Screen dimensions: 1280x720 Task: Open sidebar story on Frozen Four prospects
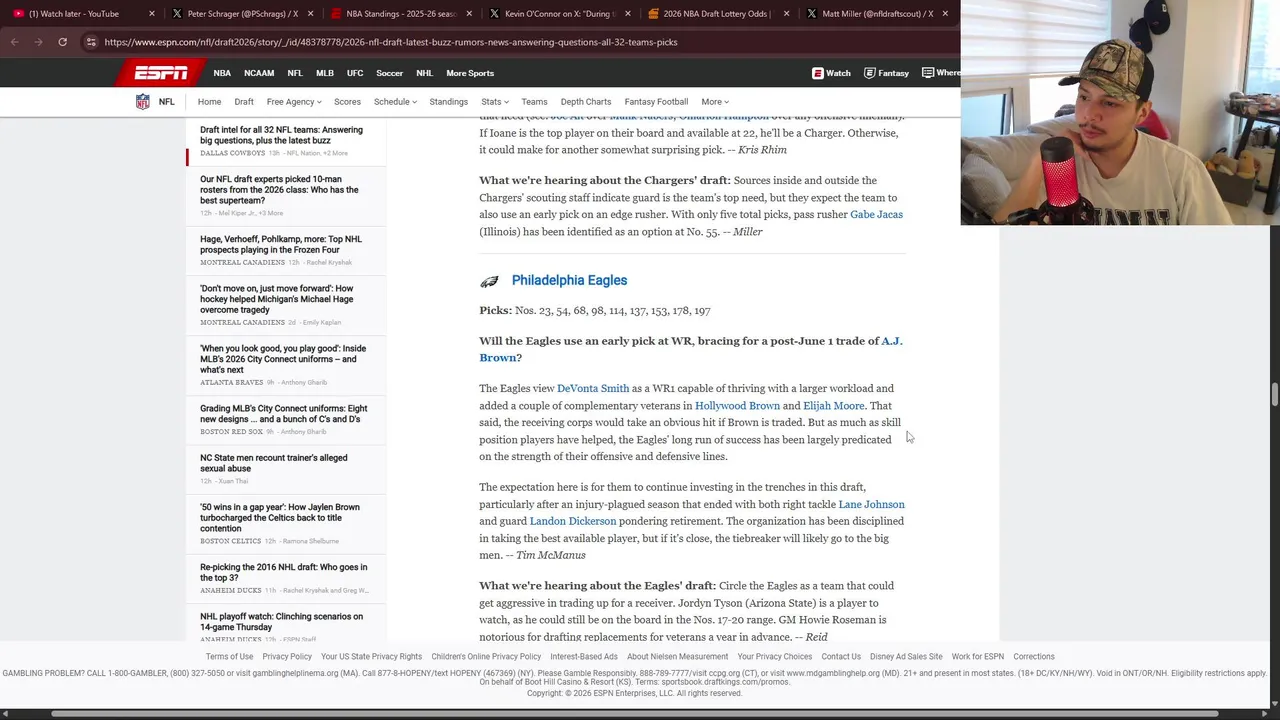(281, 244)
